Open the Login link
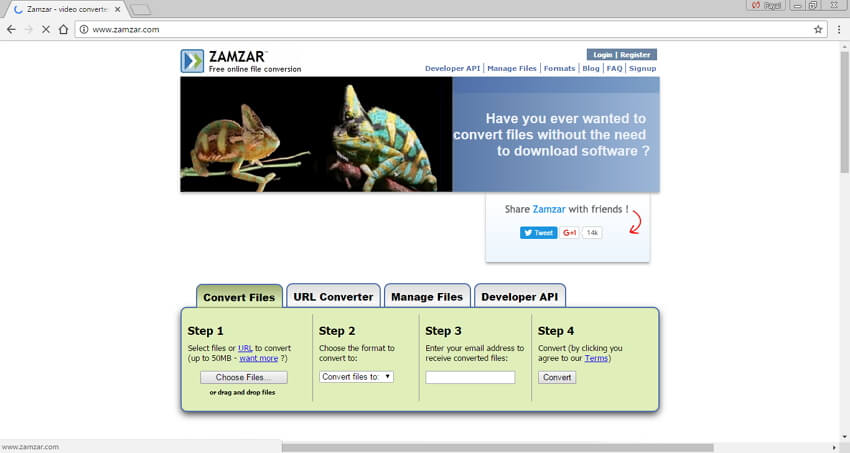The height and width of the screenshot is (453, 850). pyautogui.click(x=602, y=55)
